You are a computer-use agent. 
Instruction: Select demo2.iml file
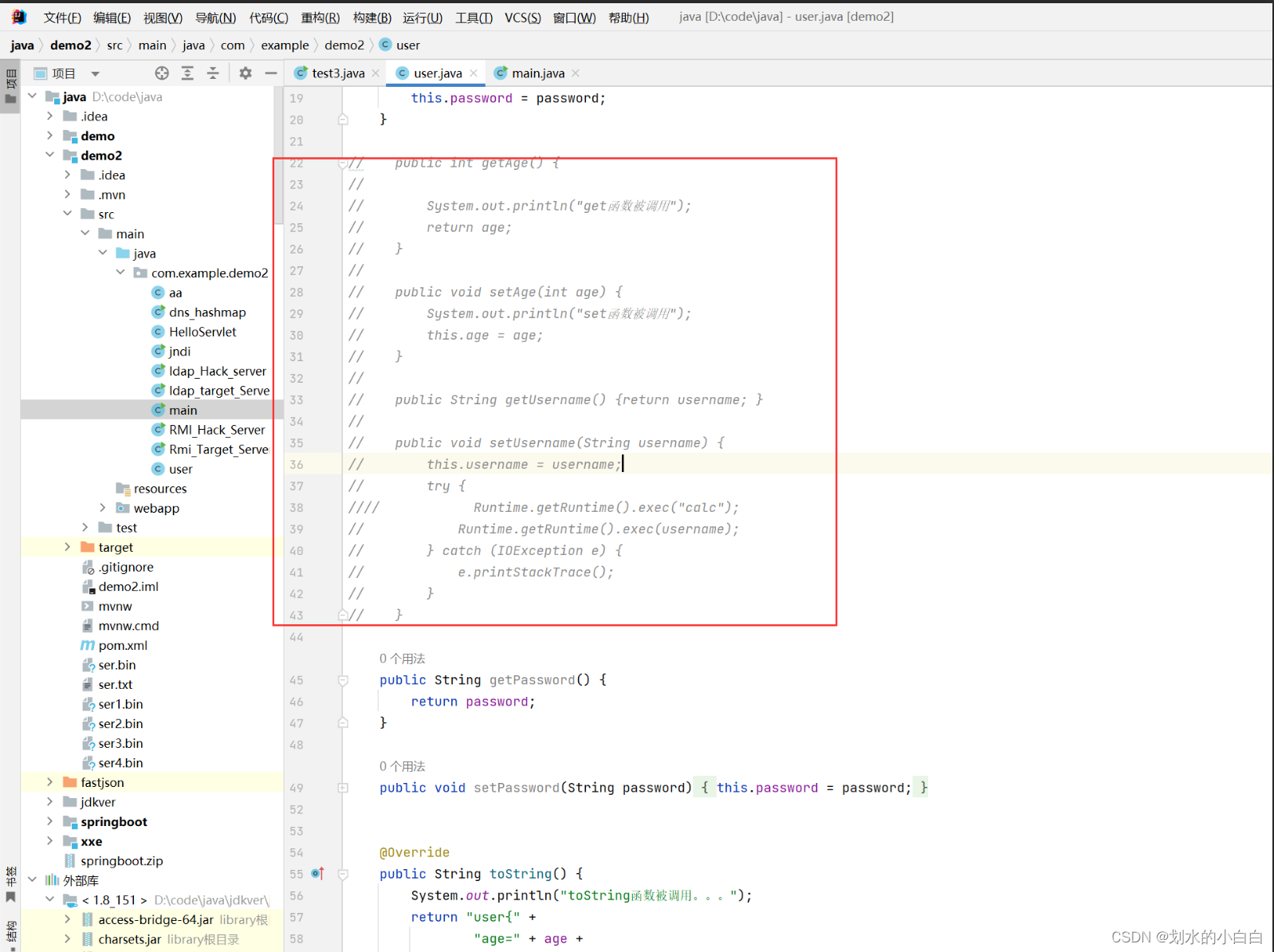120,587
